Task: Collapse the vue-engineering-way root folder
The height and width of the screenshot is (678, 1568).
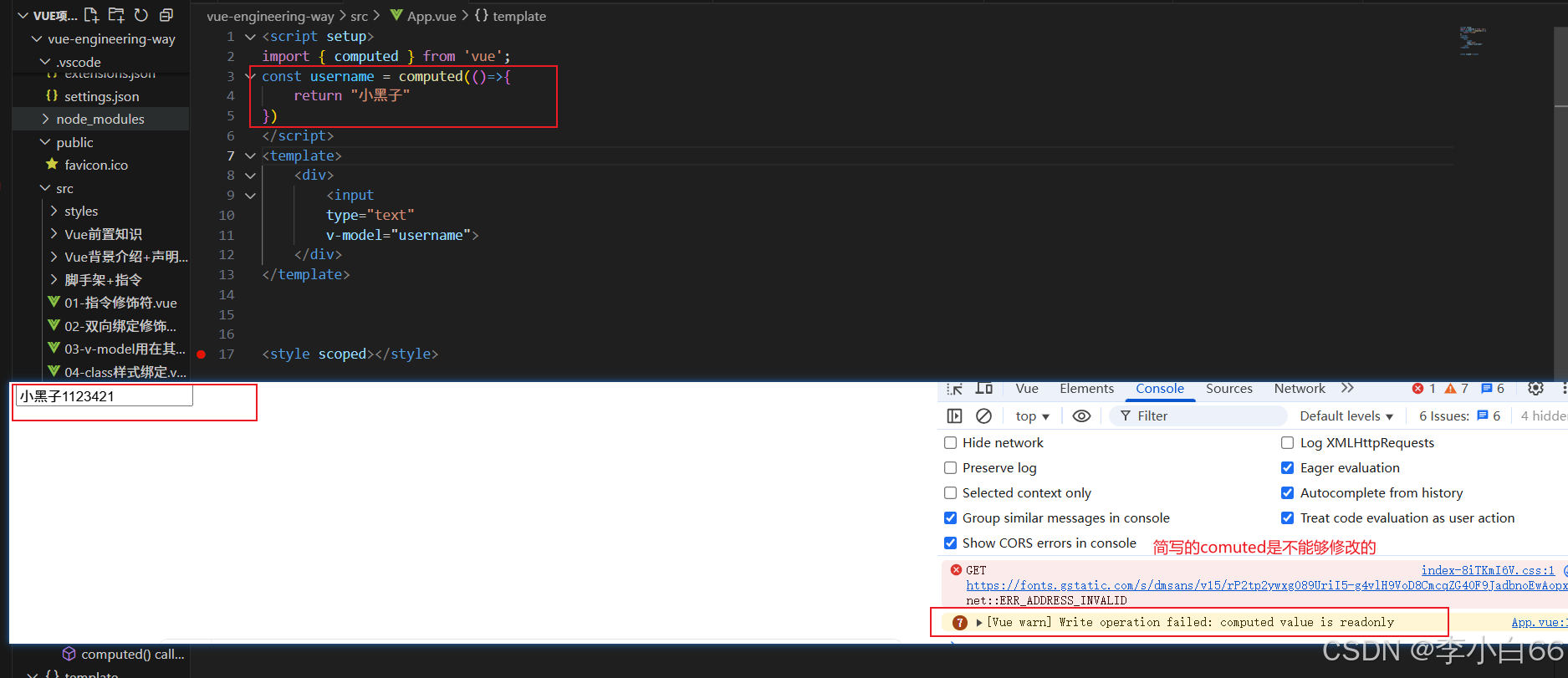Action: tap(37, 38)
